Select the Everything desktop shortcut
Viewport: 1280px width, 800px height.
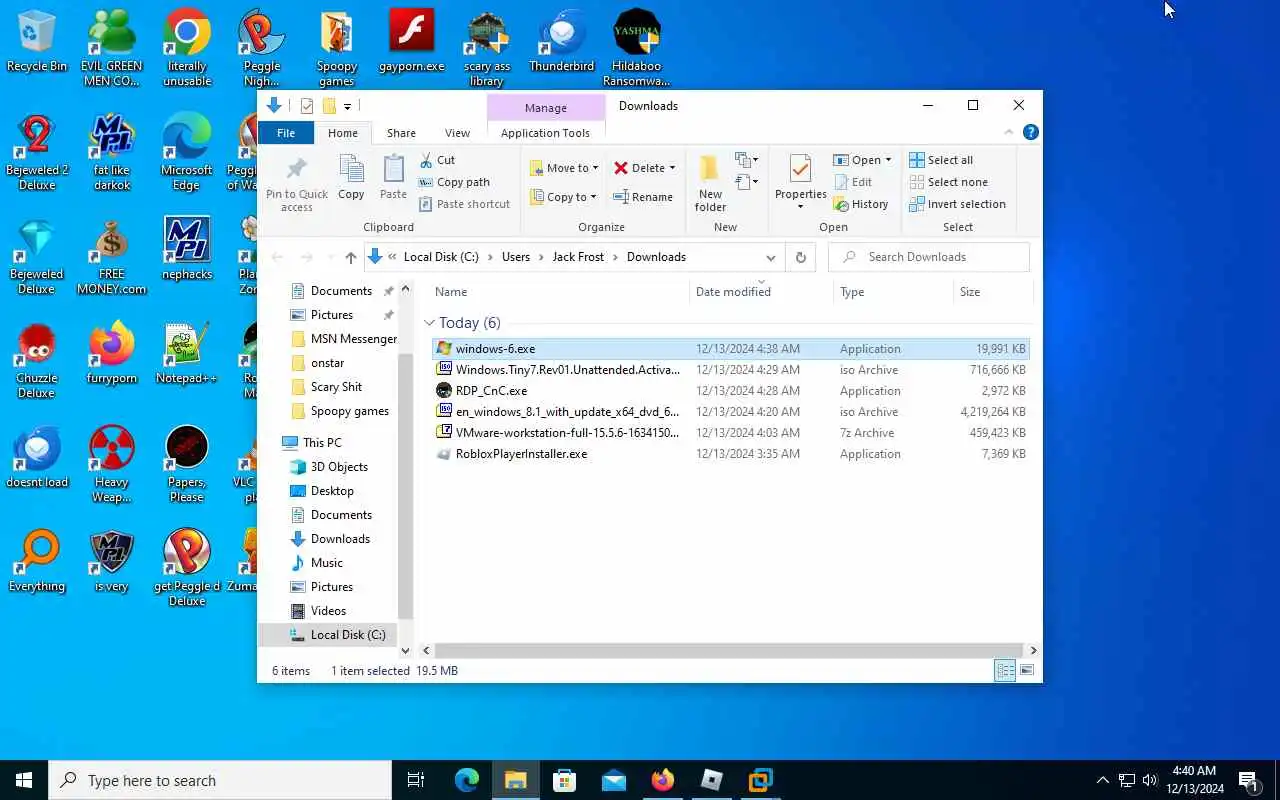point(37,562)
